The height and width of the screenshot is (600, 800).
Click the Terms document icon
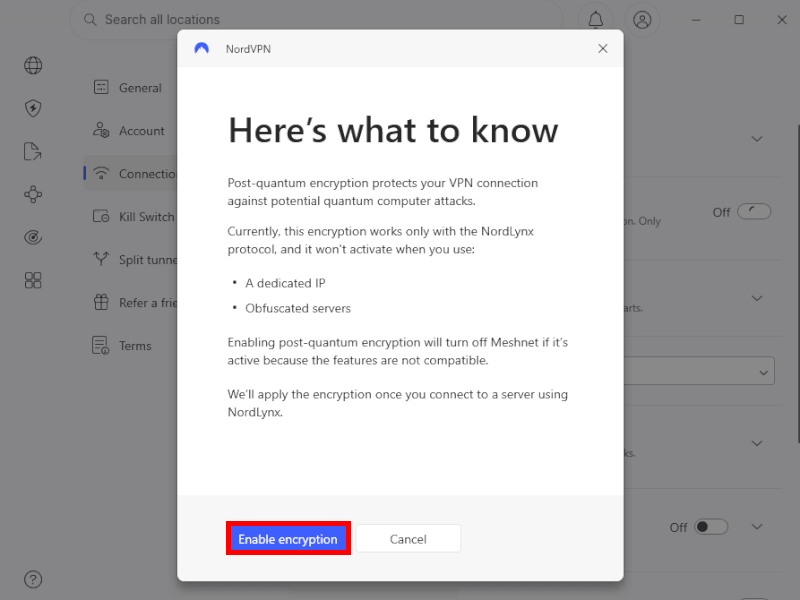101,345
